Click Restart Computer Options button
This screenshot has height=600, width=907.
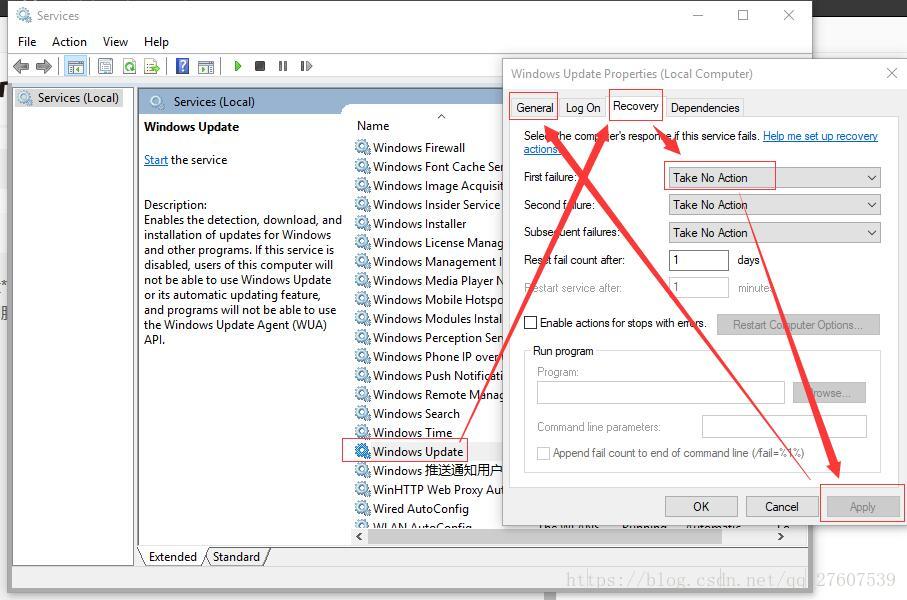click(x=798, y=325)
